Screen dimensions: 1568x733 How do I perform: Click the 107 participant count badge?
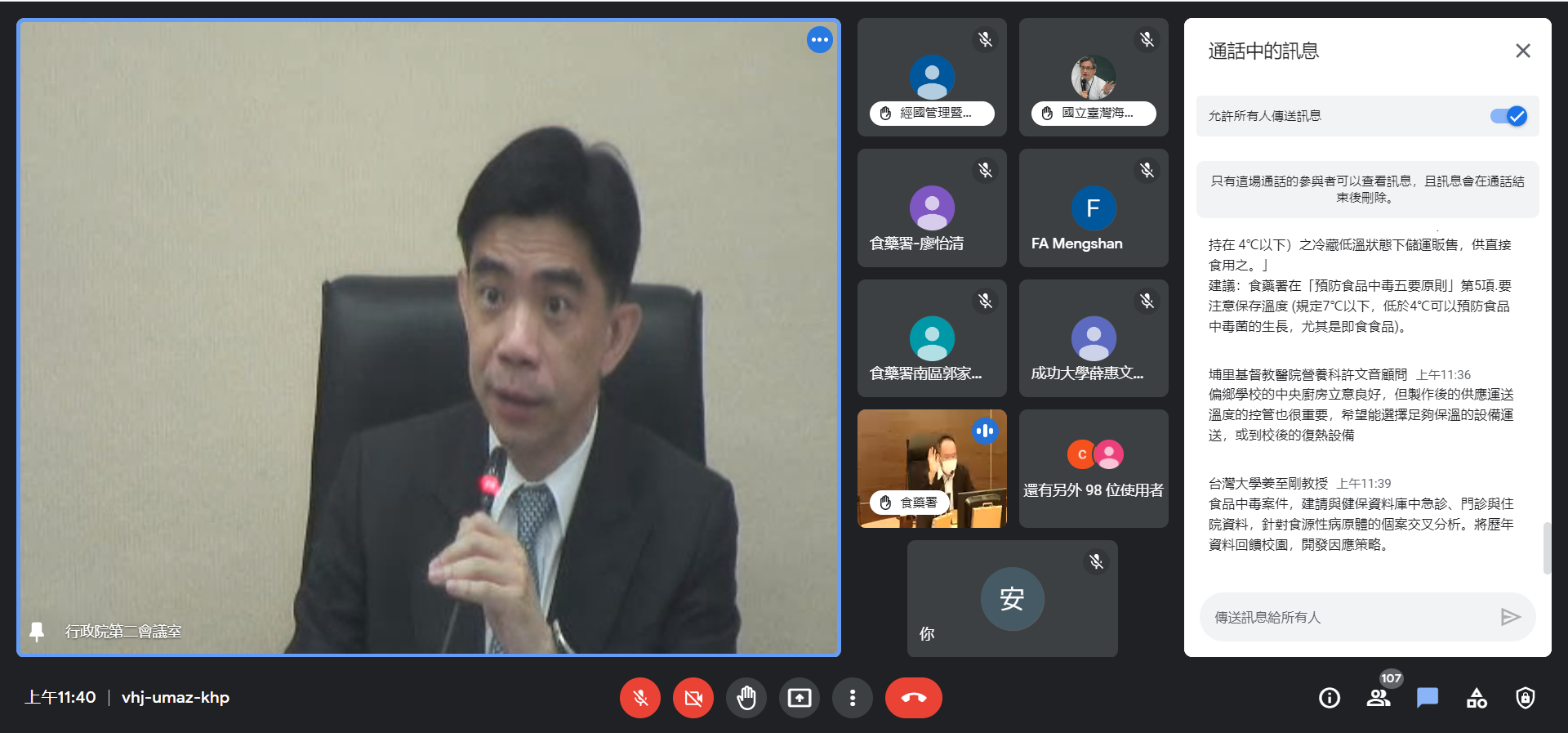point(1391,678)
